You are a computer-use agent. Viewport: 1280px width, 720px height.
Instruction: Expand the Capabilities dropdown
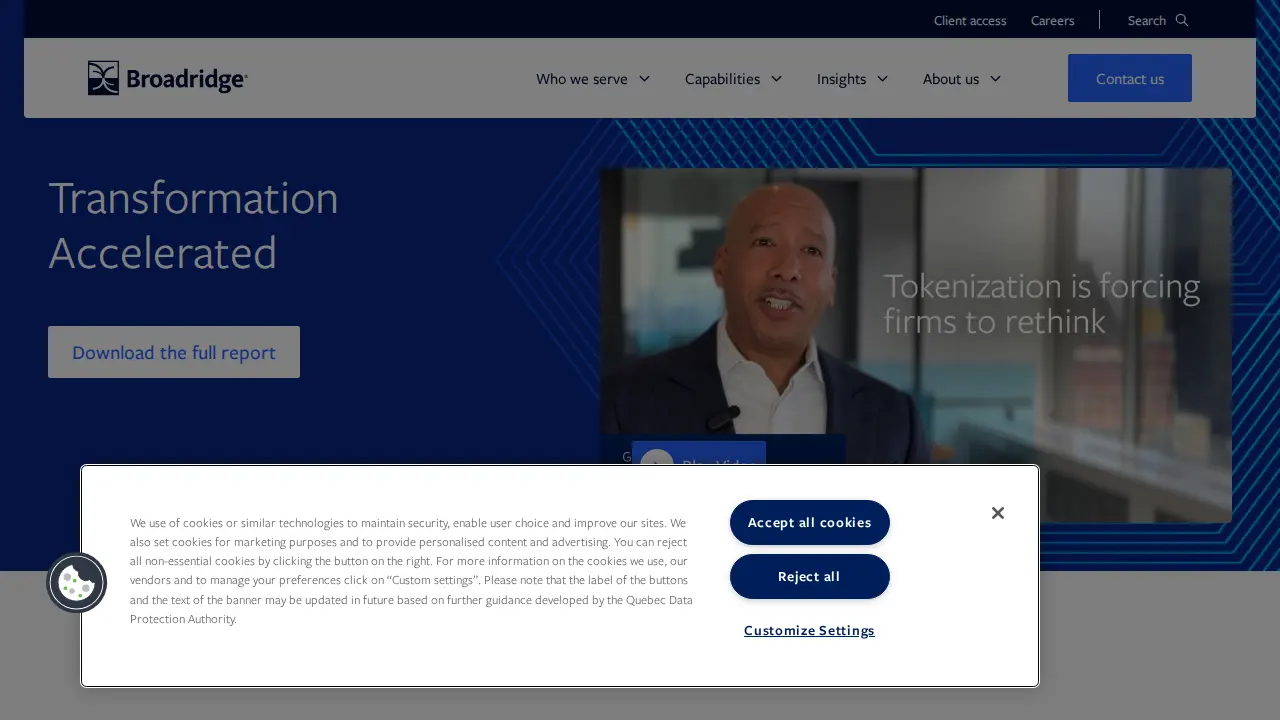pyautogui.click(x=733, y=79)
